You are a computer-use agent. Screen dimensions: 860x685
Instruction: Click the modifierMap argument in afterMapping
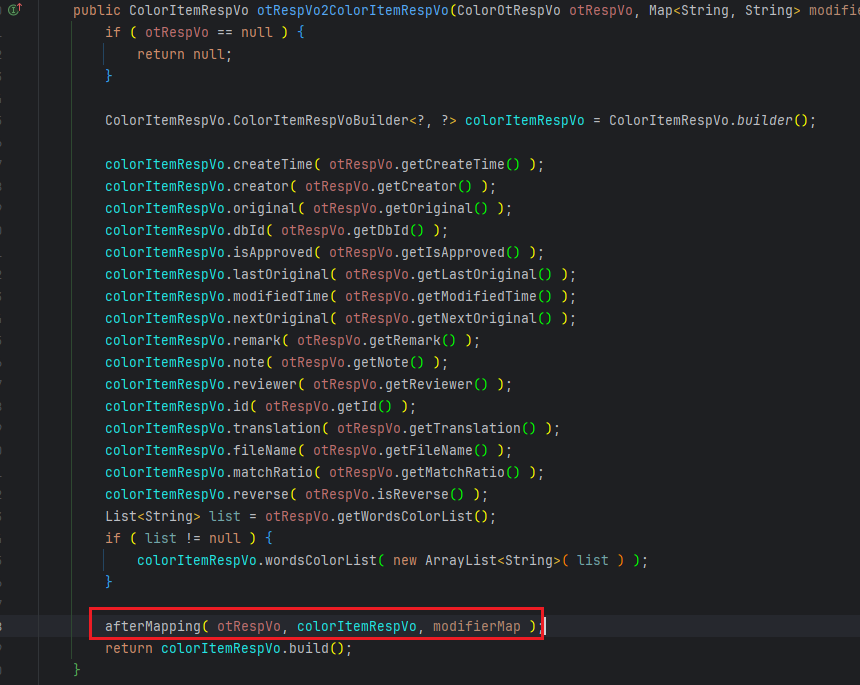(478, 626)
